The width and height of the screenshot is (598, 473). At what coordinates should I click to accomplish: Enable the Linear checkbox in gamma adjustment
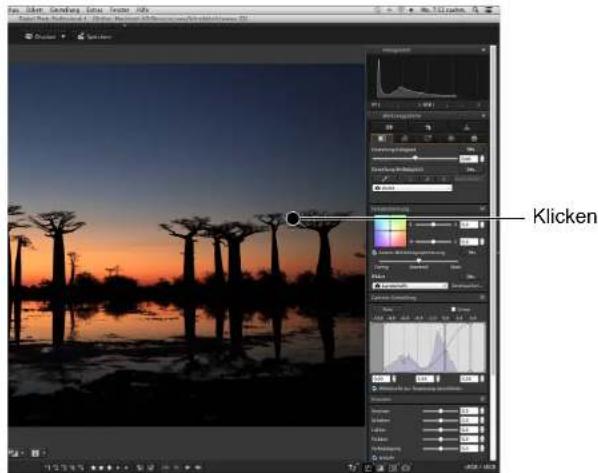point(453,309)
